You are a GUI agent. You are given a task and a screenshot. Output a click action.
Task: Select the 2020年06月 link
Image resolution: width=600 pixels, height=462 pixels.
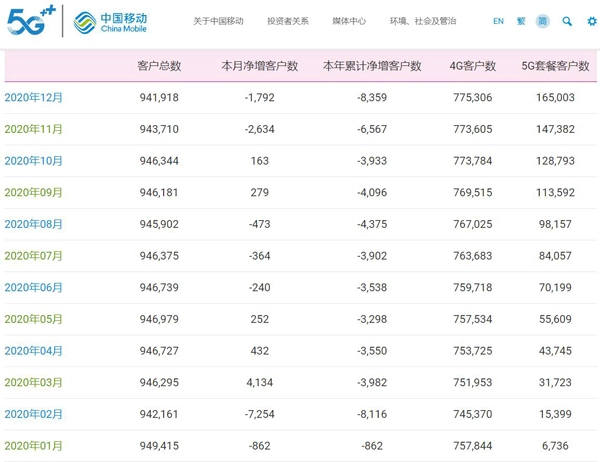click(34, 287)
